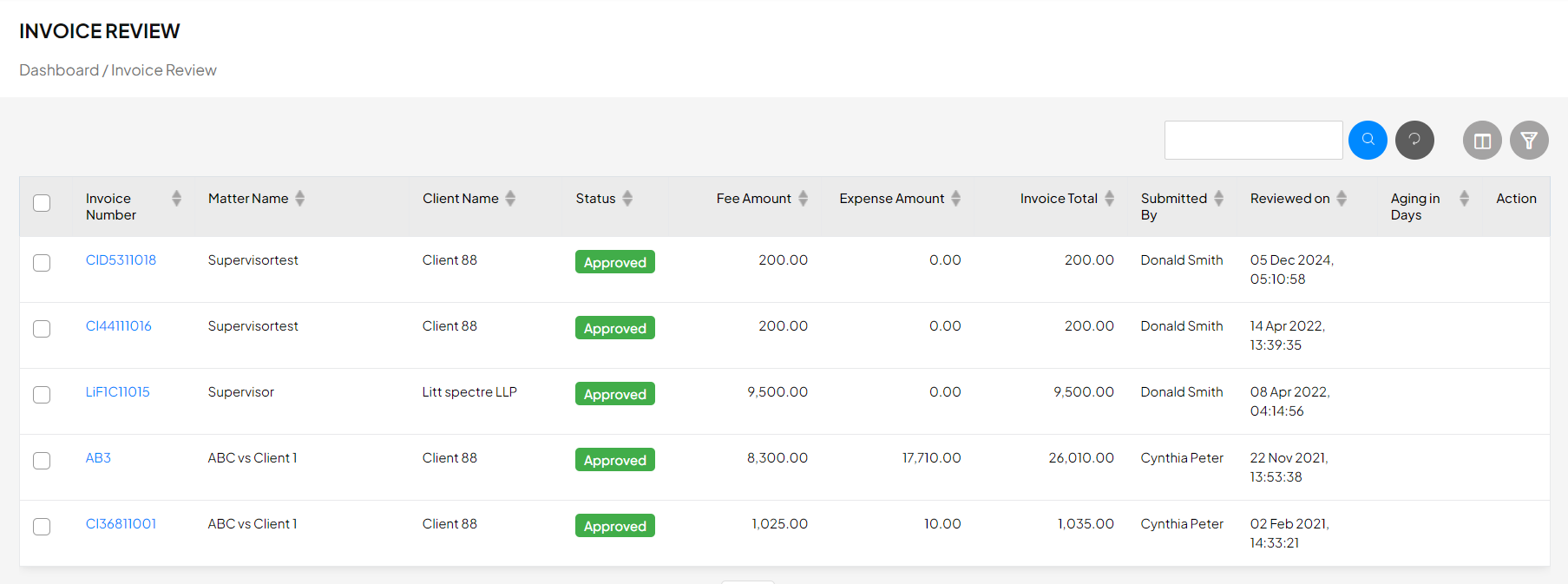Click the dark reset refresh icon
1568x584 pixels.
point(1414,140)
